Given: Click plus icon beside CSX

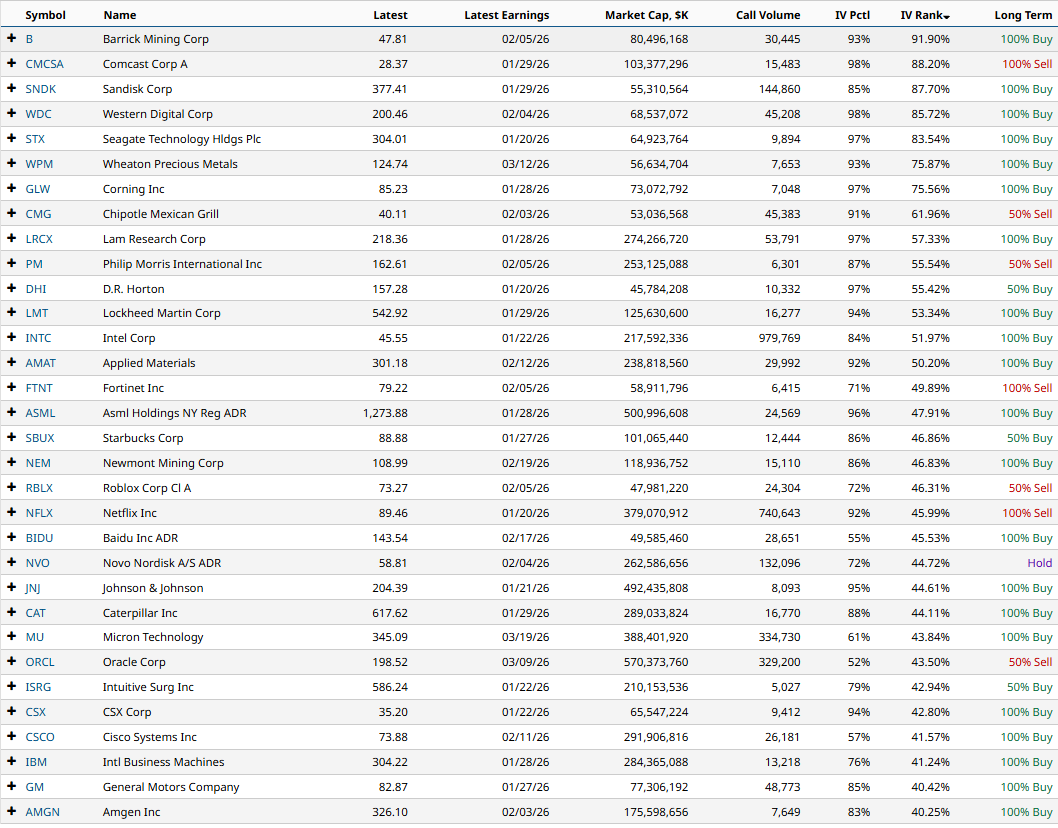Looking at the screenshot, I should pyautogui.click(x=11, y=711).
